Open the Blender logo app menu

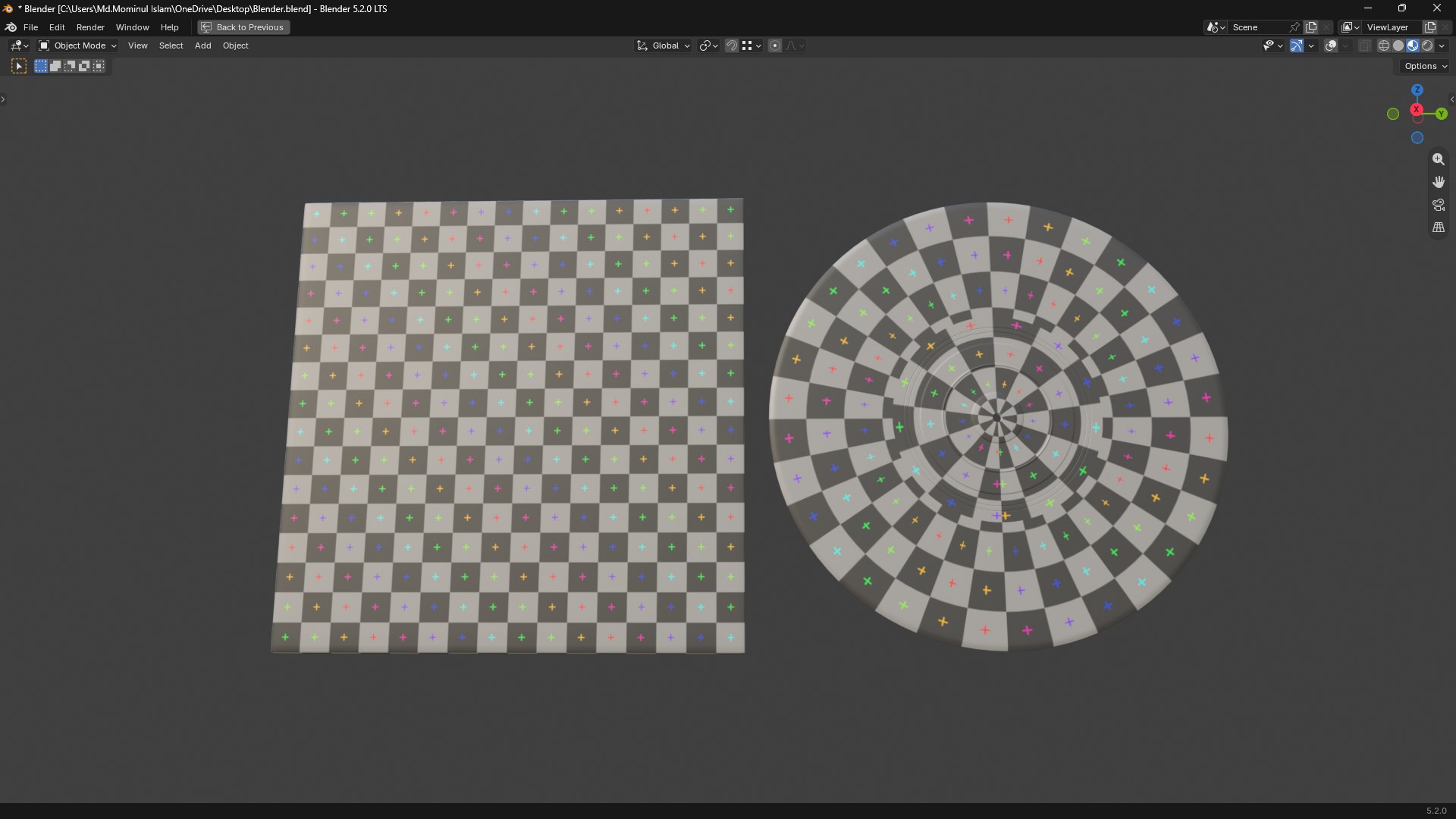[x=11, y=27]
